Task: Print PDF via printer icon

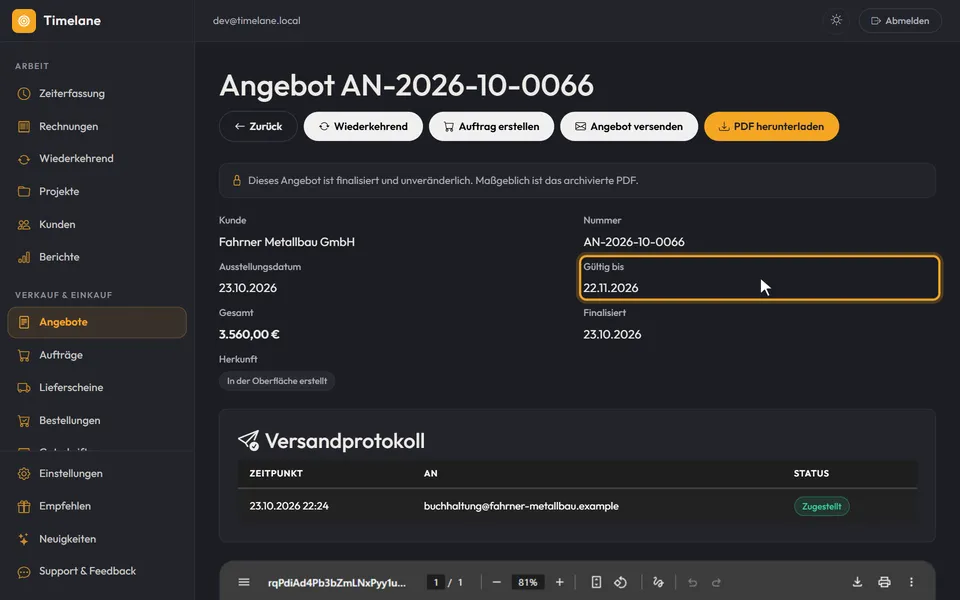Action: (x=884, y=582)
